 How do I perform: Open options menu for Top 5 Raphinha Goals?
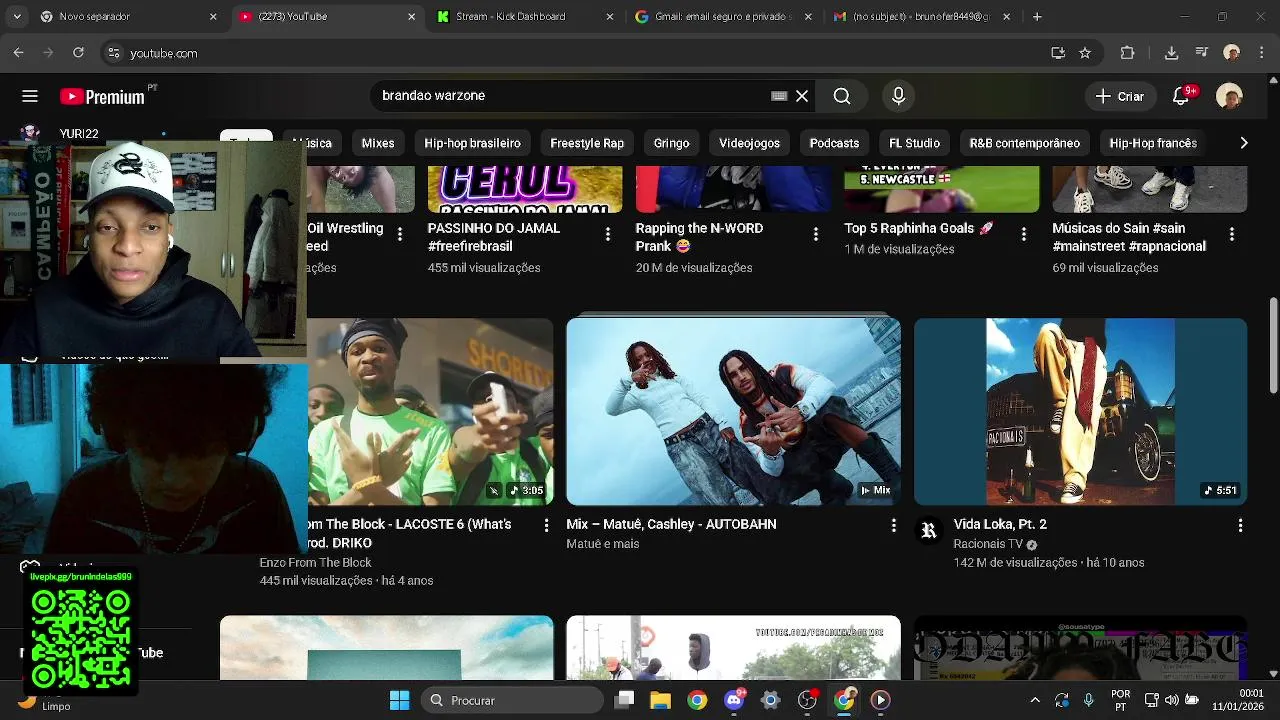[1023, 234]
